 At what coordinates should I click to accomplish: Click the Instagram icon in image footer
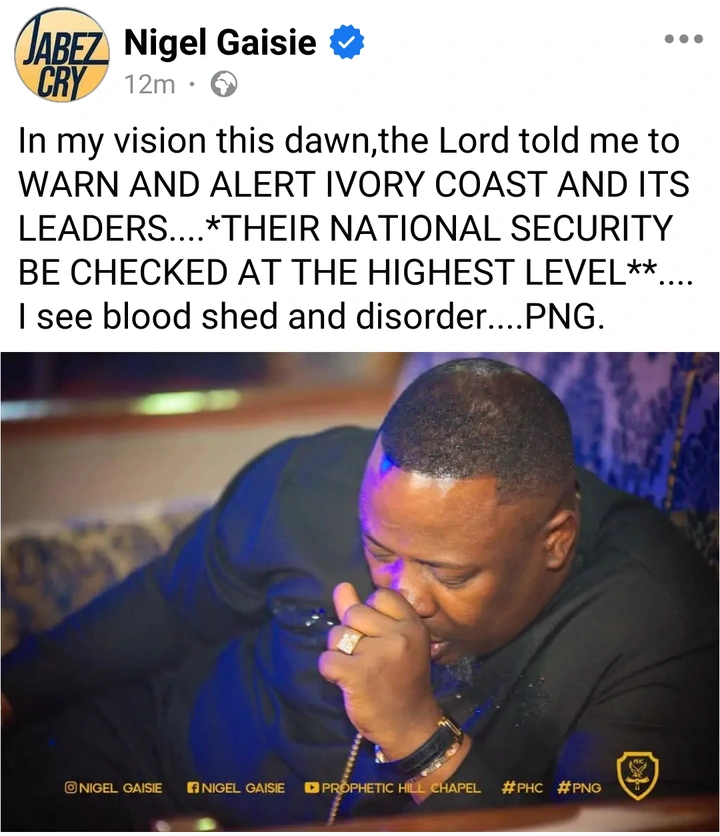(70, 787)
